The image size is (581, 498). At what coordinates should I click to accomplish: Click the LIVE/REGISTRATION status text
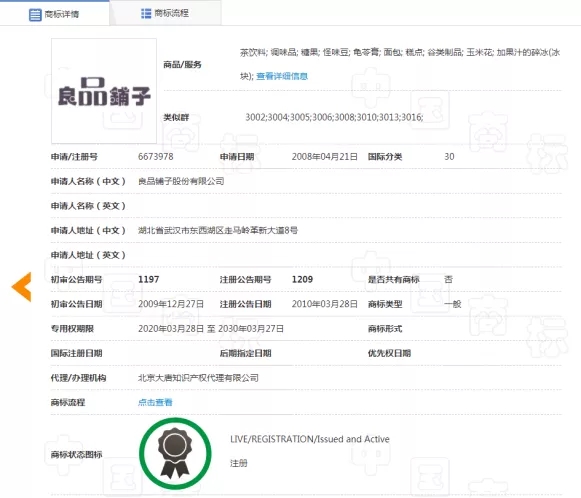tap(310, 439)
